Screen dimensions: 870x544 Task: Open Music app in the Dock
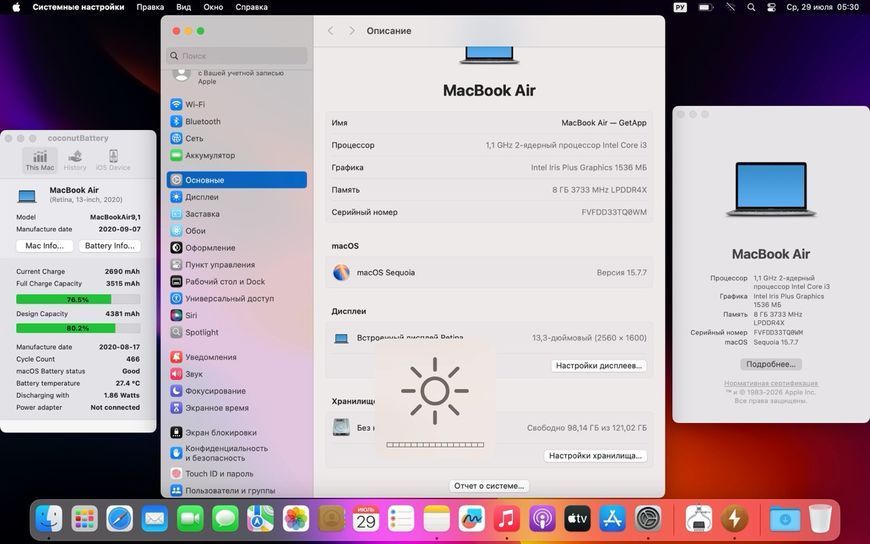[507, 520]
